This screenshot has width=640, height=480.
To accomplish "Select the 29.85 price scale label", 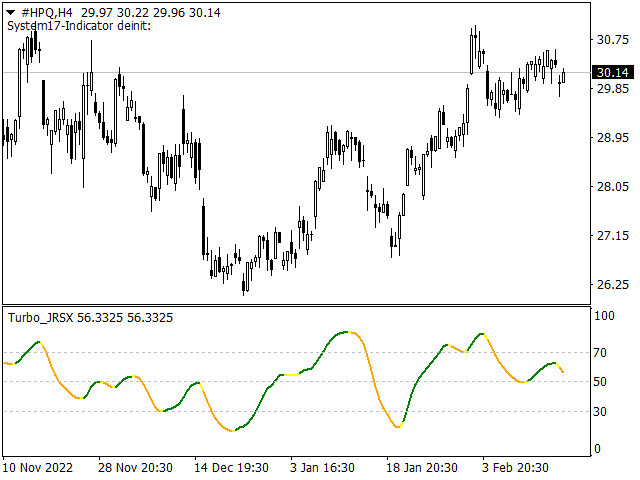I will 612,89.
